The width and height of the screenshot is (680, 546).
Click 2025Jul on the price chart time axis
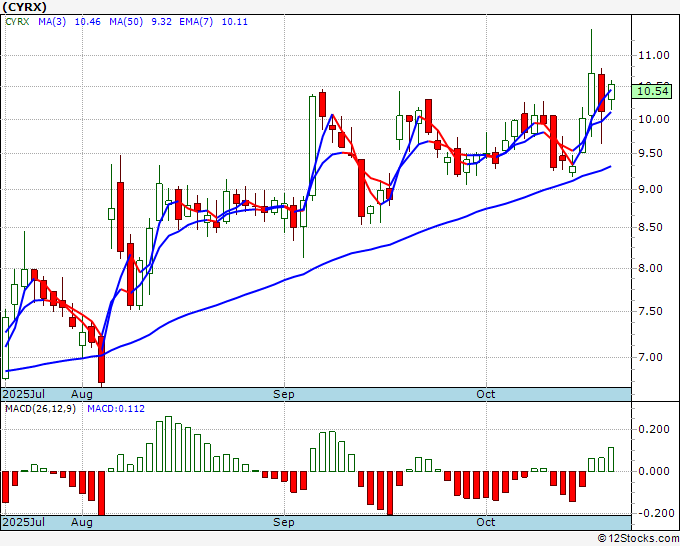coord(24,394)
